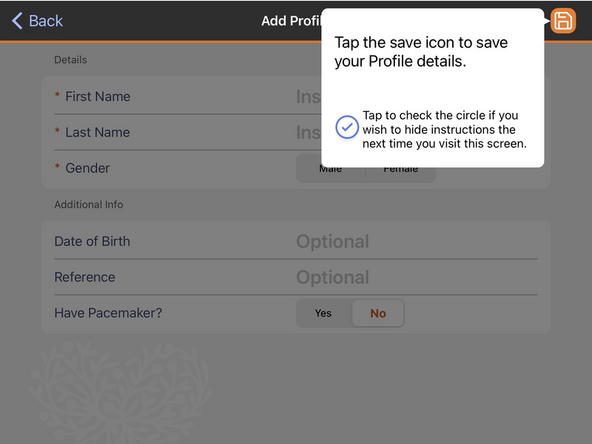Screen dimensions: 592x444
Task: Click the First Name label
Action: pyautogui.click(x=98, y=97)
